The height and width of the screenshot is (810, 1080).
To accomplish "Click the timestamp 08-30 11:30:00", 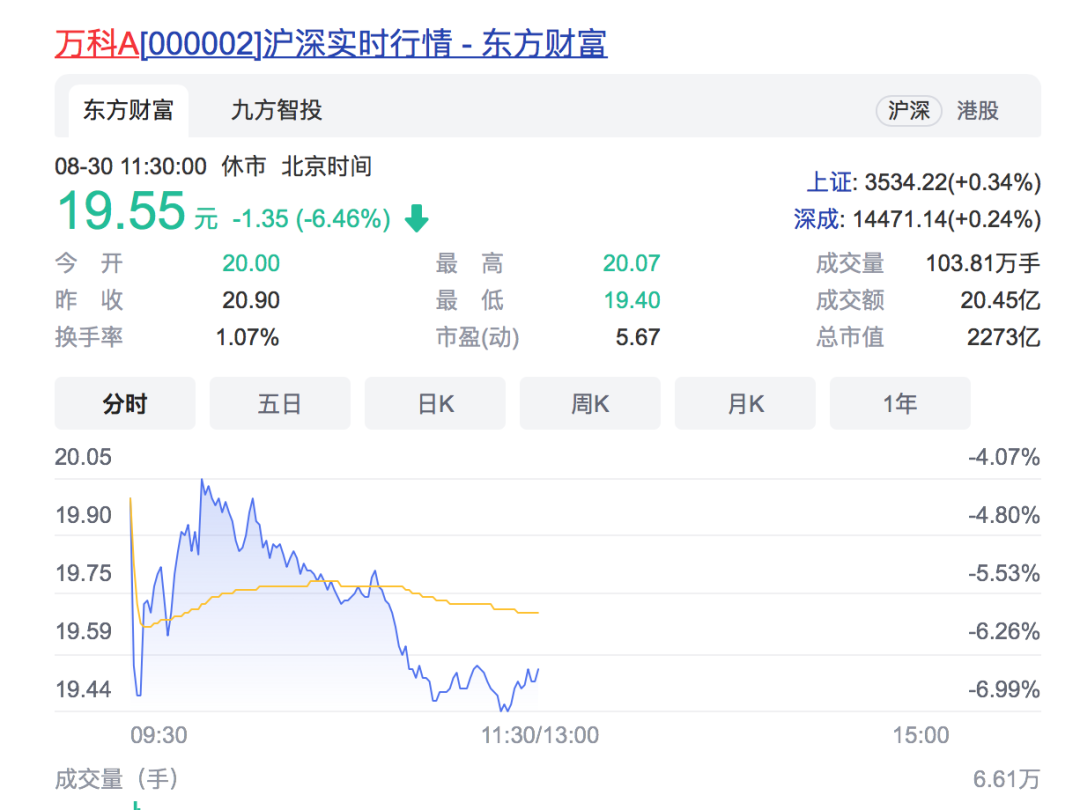I will 130,167.
